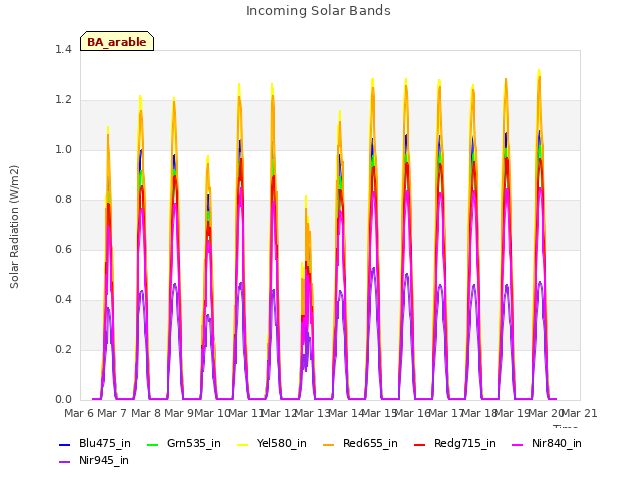Toggle the Redg715_in legend entry
The image size is (640, 480).
click(x=455, y=444)
